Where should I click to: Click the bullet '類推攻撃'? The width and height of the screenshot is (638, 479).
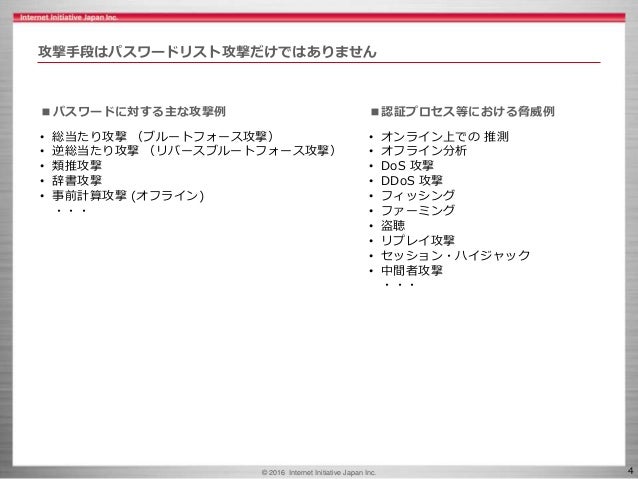click(x=76, y=166)
